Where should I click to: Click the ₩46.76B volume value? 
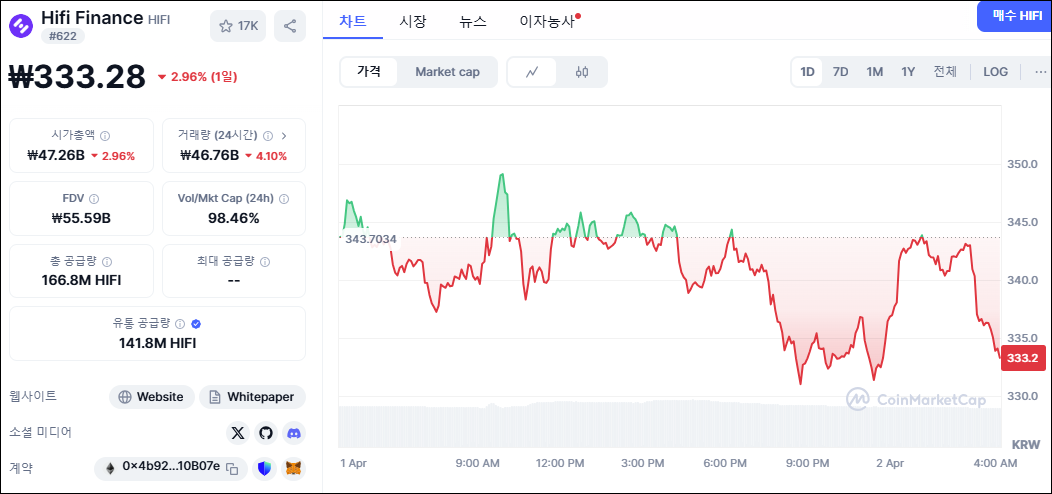[x=209, y=156]
